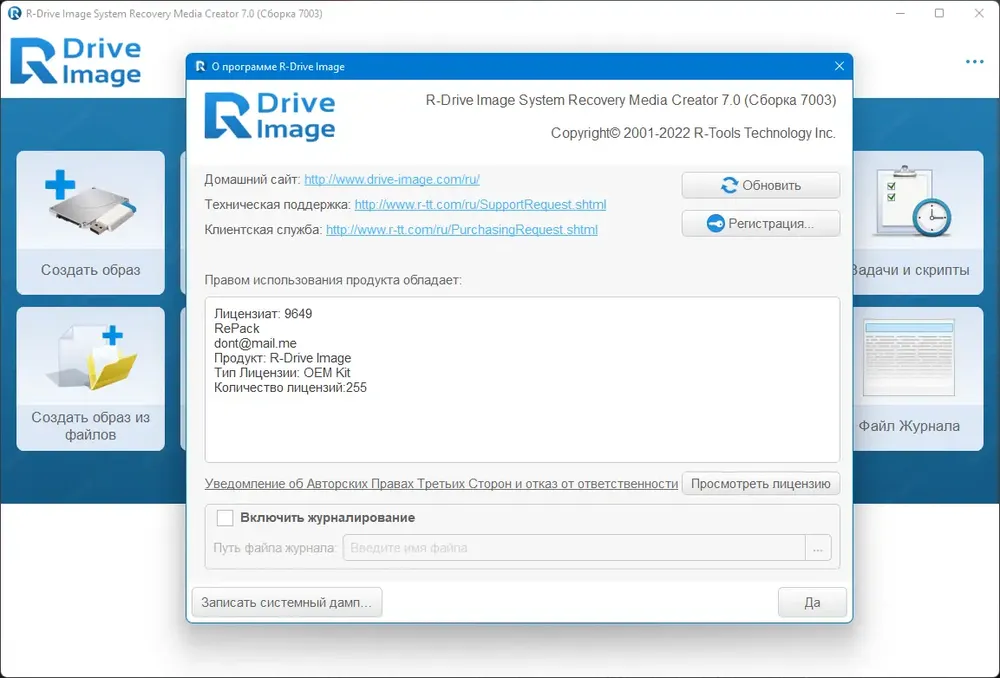This screenshot has width=1000, height=678.
Task: Enable the Включить журналирование checkbox
Action: pos(224,518)
